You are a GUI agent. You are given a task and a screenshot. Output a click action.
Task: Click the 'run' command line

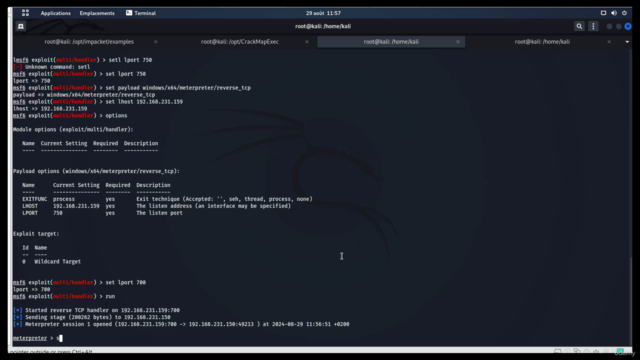click(x=64, y=296)
